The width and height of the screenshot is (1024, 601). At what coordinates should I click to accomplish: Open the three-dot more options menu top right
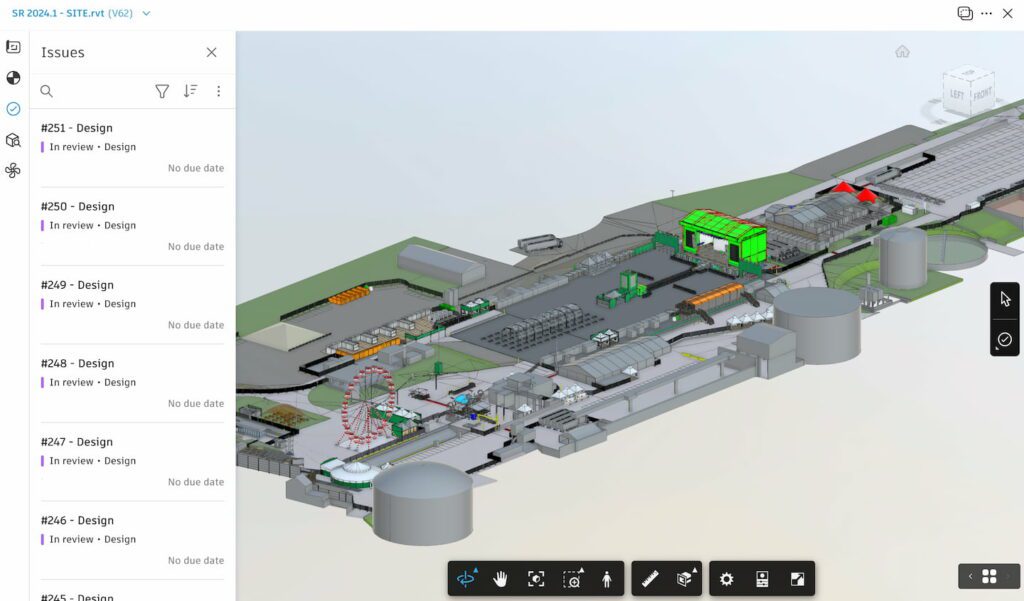pyautogui.click(x=988, y=13)
